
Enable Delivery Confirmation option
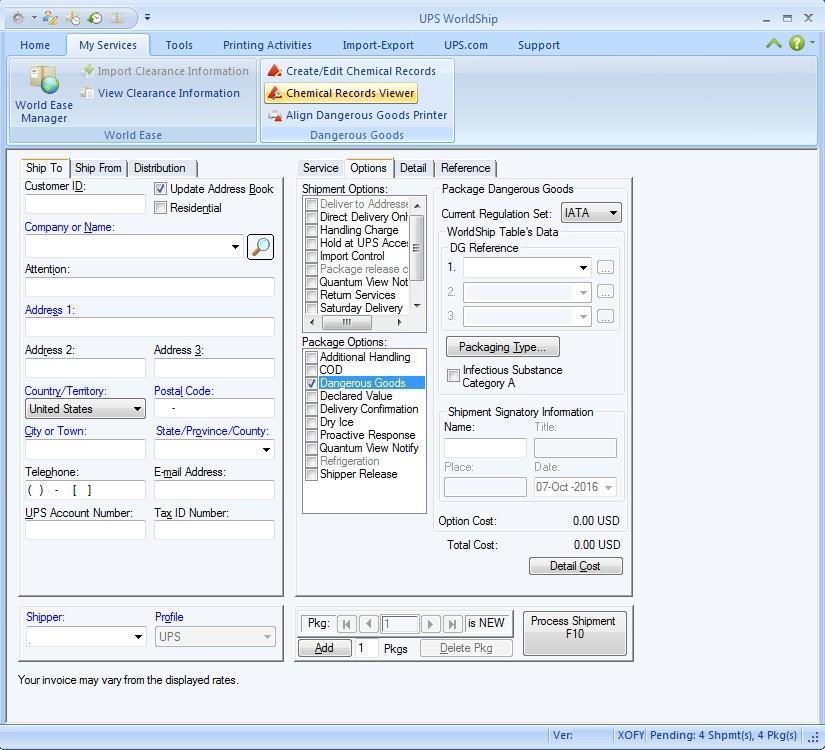tap(311, 409)
